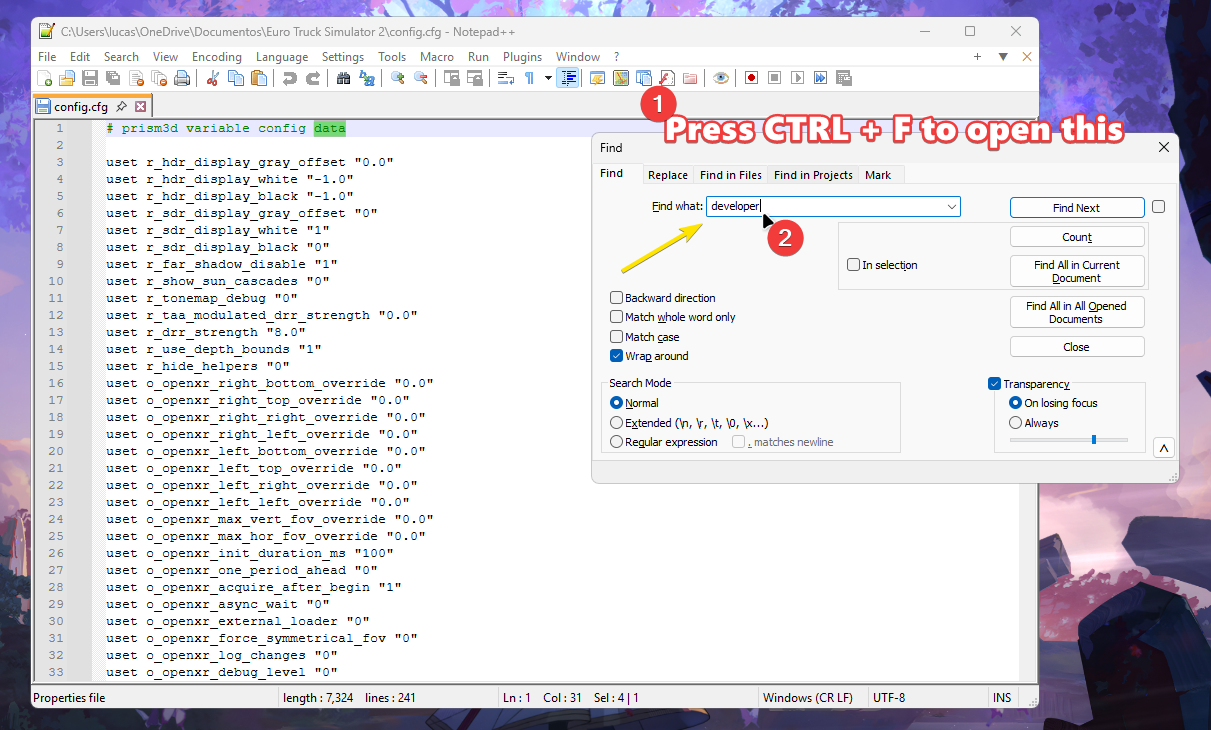Switch to Find in Projects tab
The height and width of the screenshot is (730, 1211).
click(x=813, y=175)
